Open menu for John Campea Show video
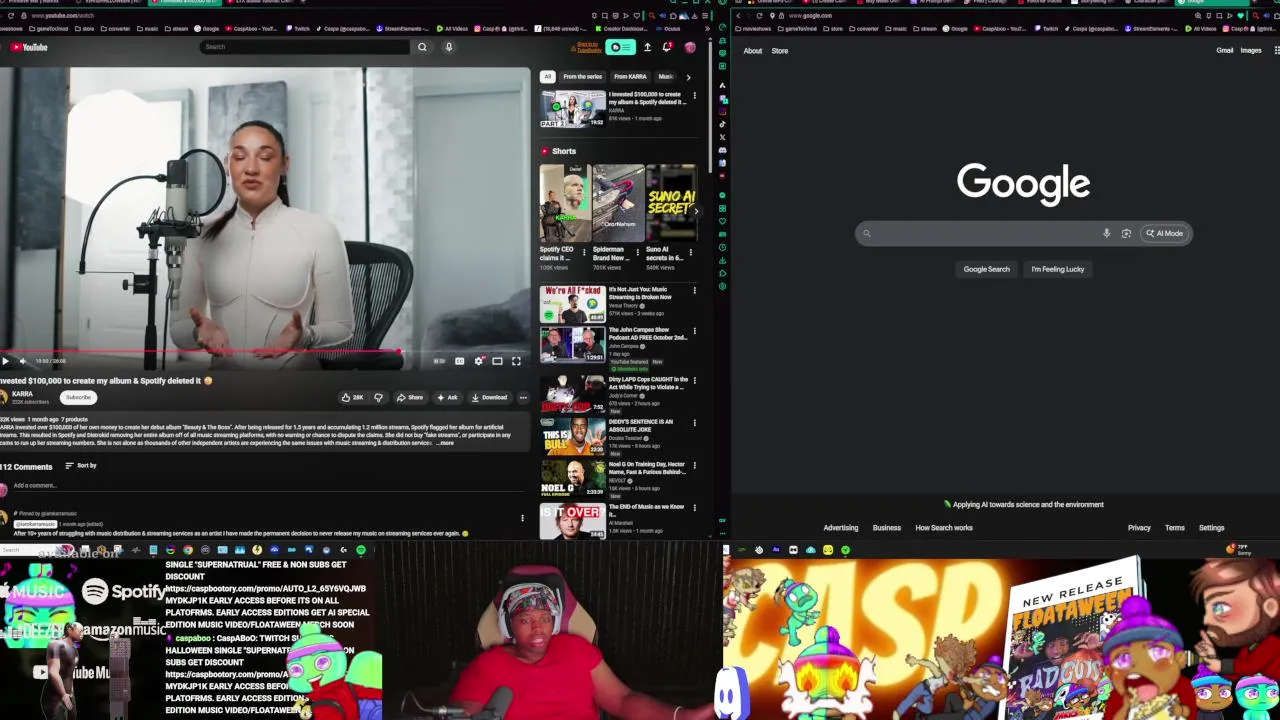Viewport: 1280px width, 720px height. [694, 331]
